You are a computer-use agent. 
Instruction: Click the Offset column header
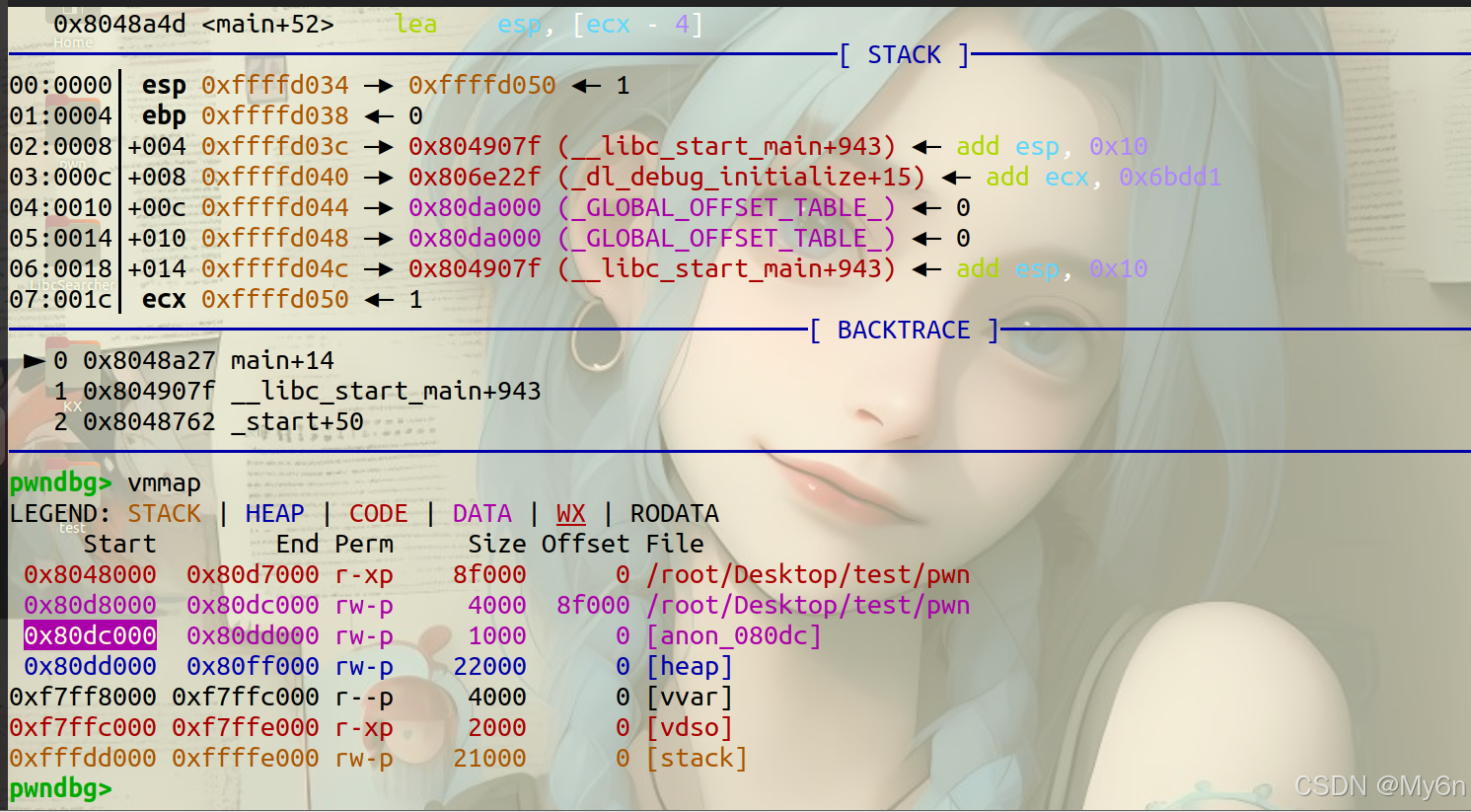[x=586, y=545]
